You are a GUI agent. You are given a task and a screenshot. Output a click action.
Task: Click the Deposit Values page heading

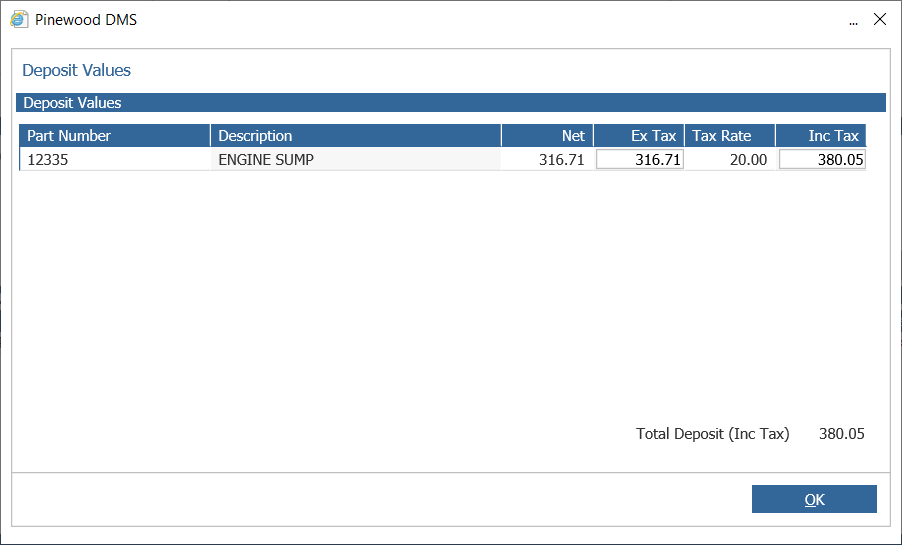[77, 70]
